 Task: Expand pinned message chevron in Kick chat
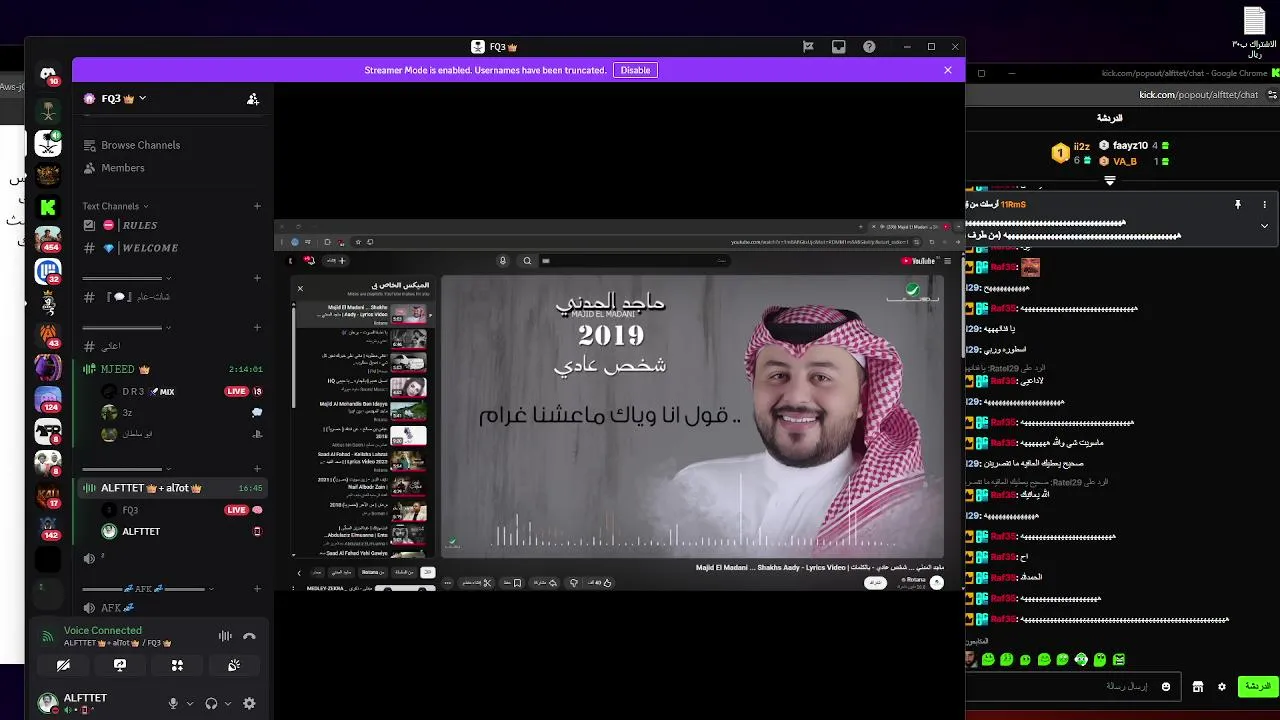[x=1264, y=226]
